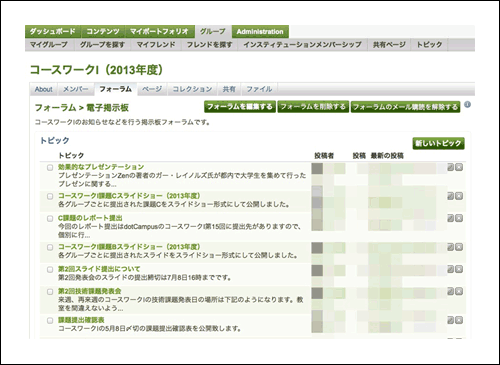
Task: Click the 最新の投稿 column header
Action: coord(387,156)
